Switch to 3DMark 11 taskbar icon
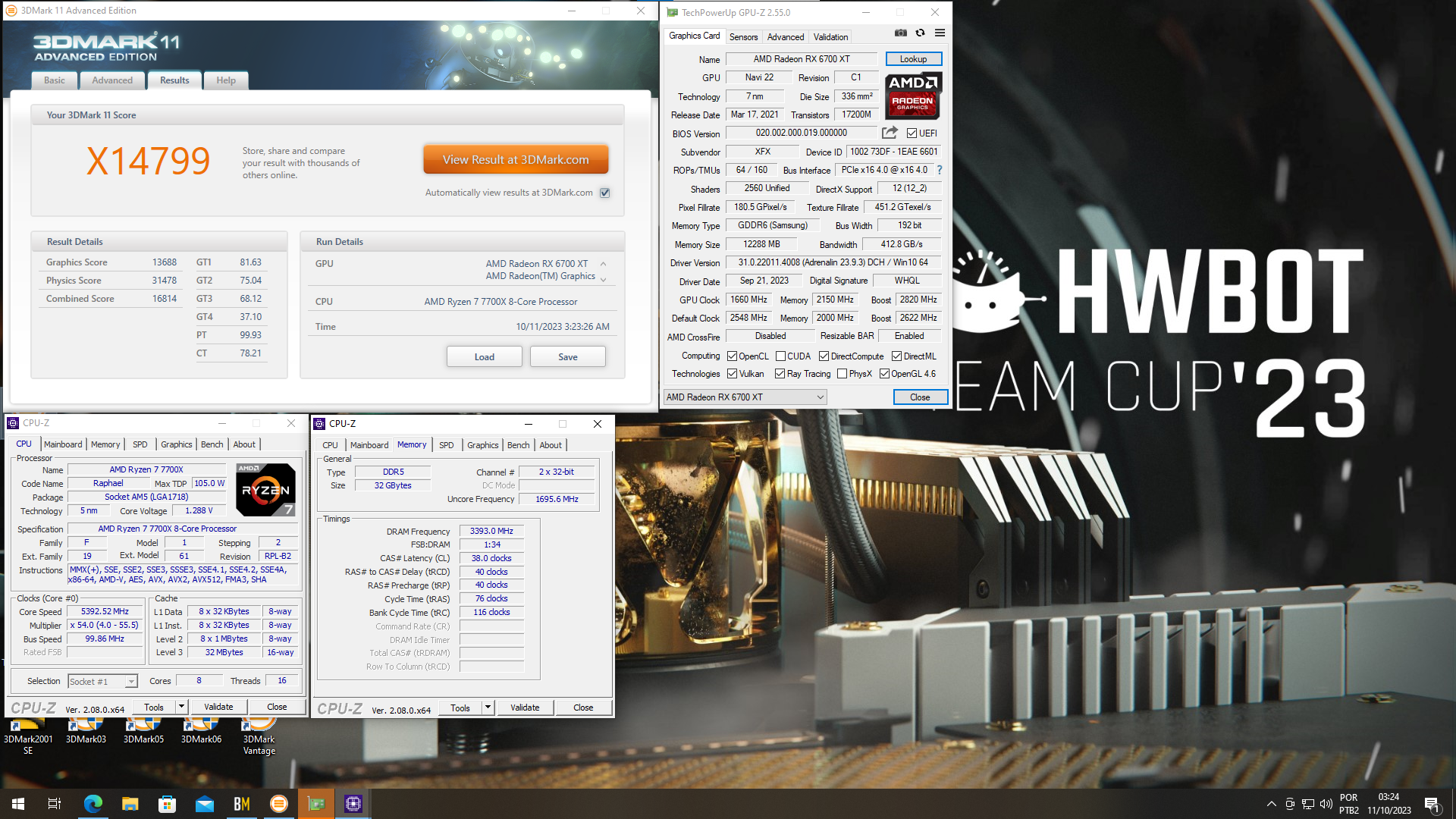 pyautogui.click(x=279, y=804)
